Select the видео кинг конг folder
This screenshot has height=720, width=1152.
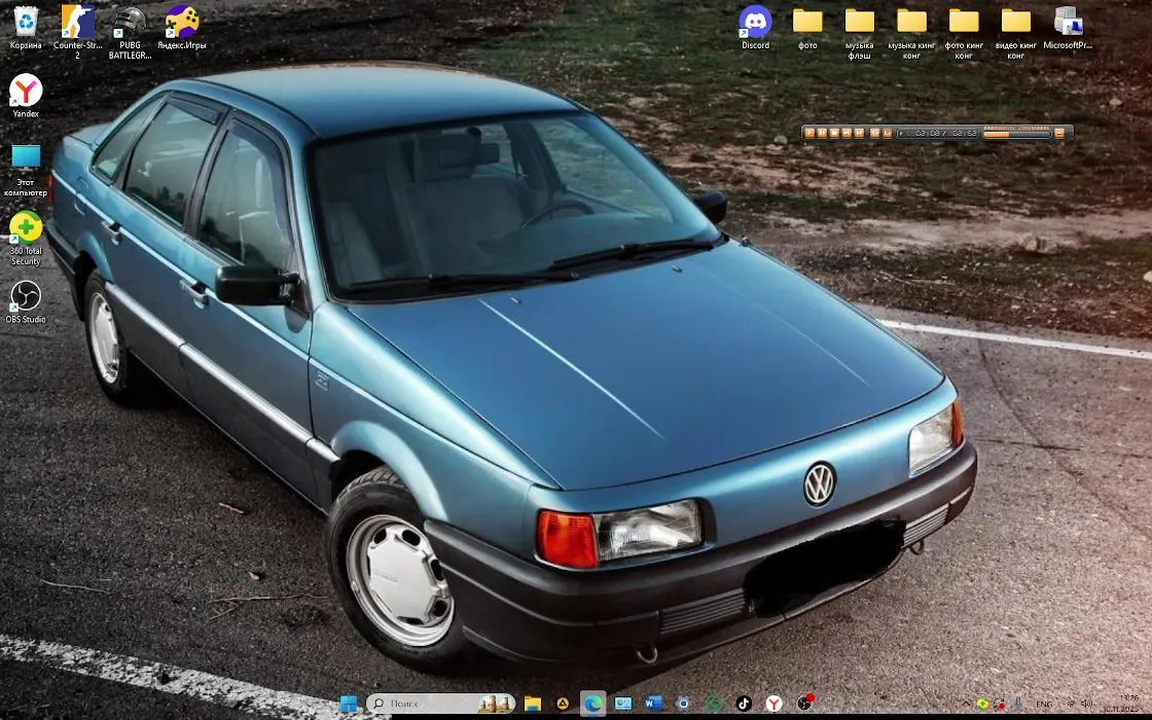(1016, 32)
